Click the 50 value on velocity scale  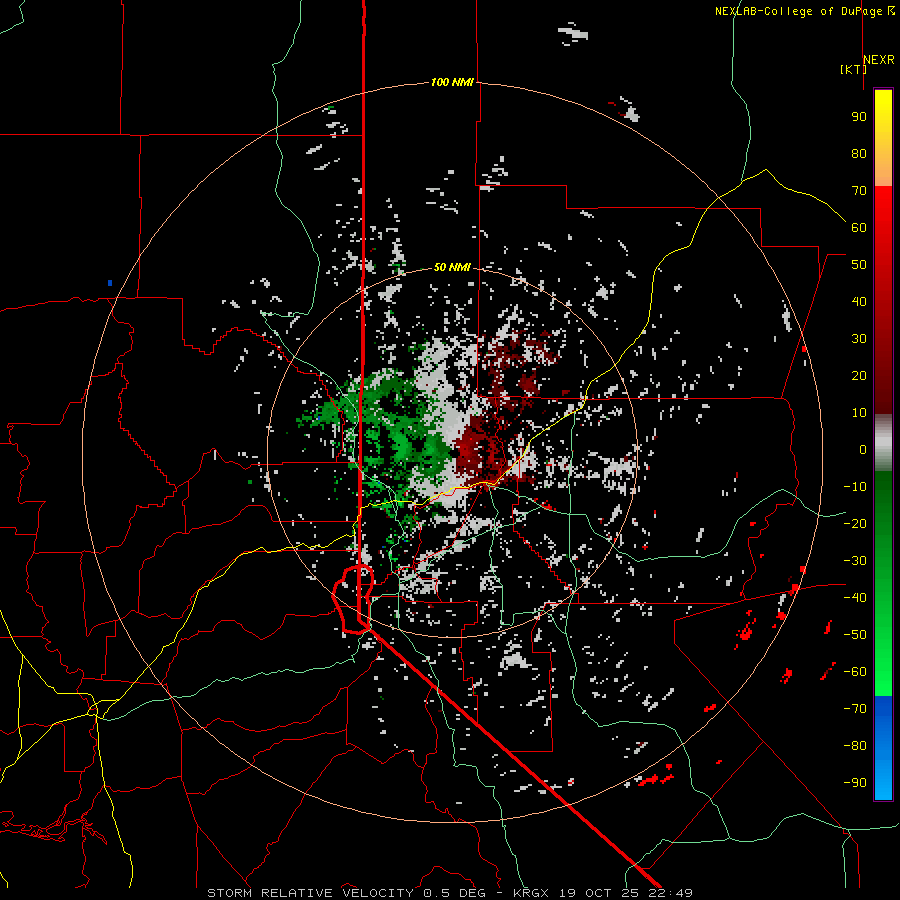(859, 265)
